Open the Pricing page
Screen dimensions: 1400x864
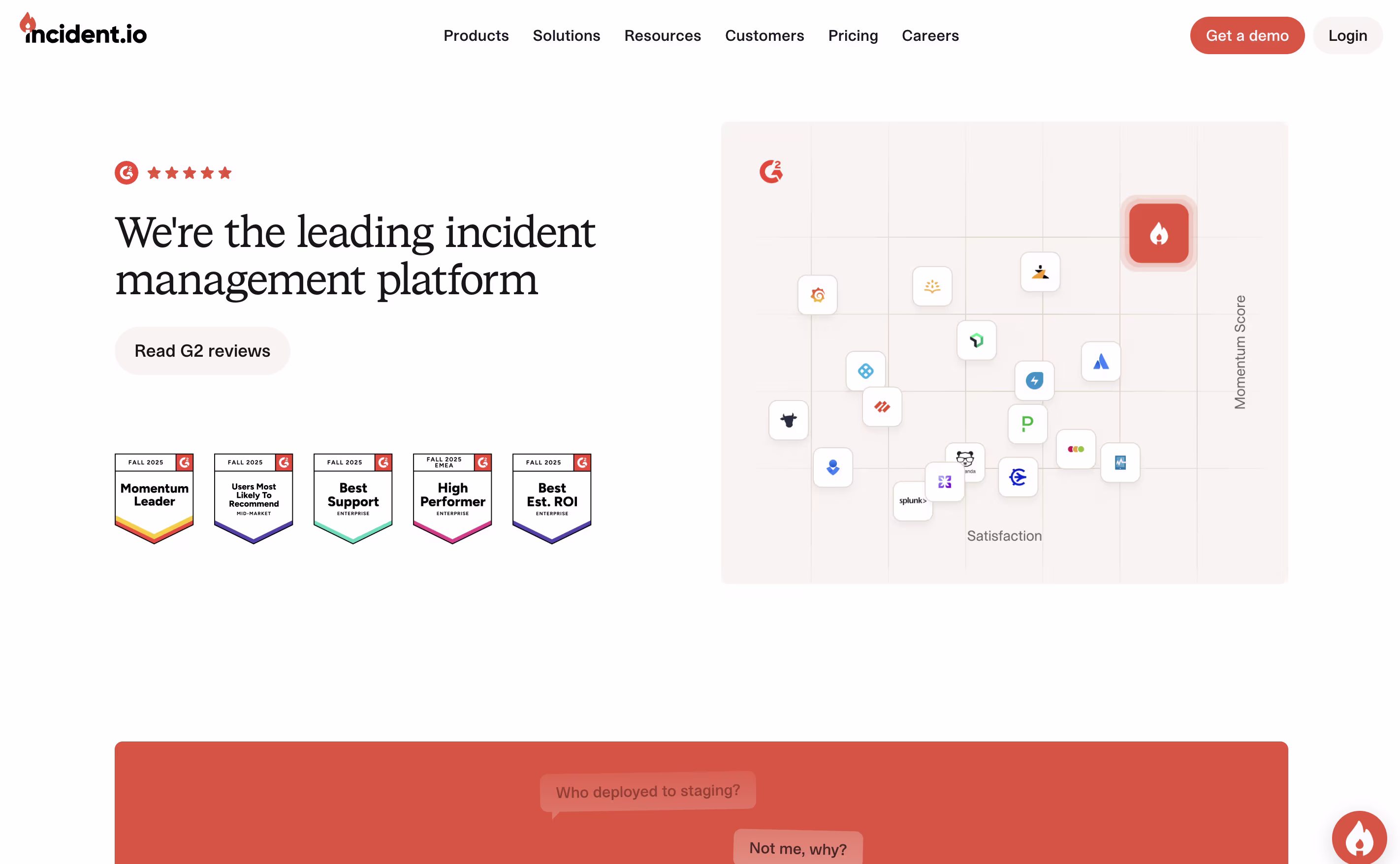tap(852, 35)
